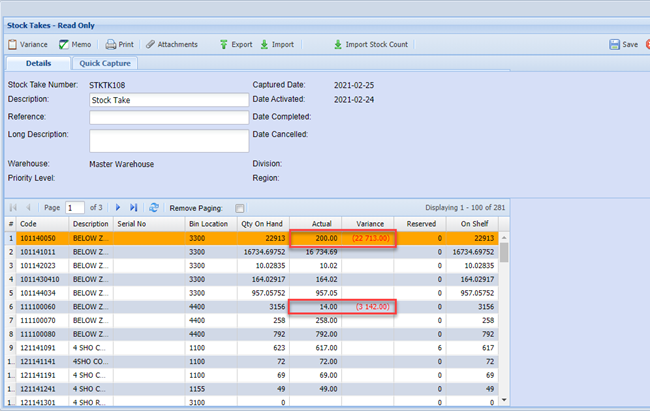Click the Variance toolbar icon
Image resolution: width=650 pixels, height=411 pixels.
[x=28, y=45]
